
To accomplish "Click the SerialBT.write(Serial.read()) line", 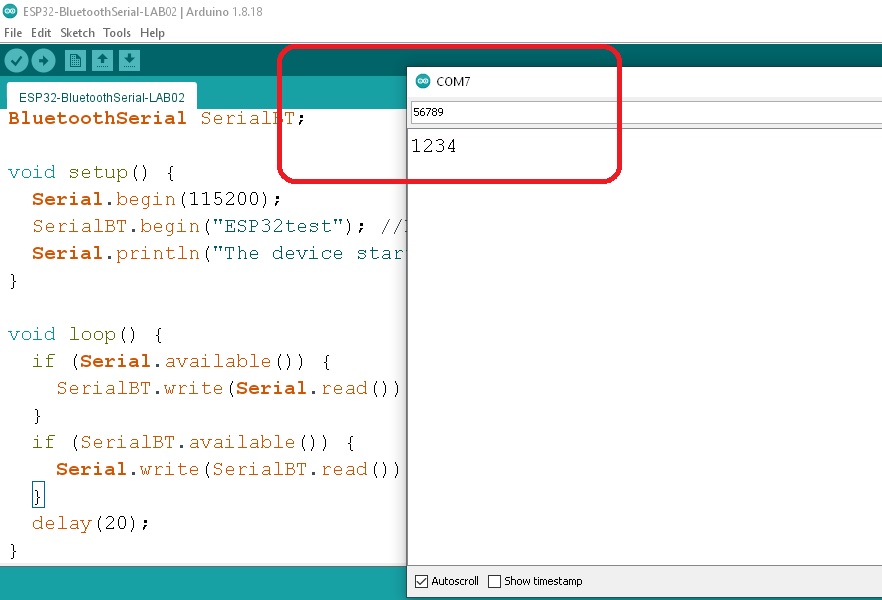I will (228, 388).
